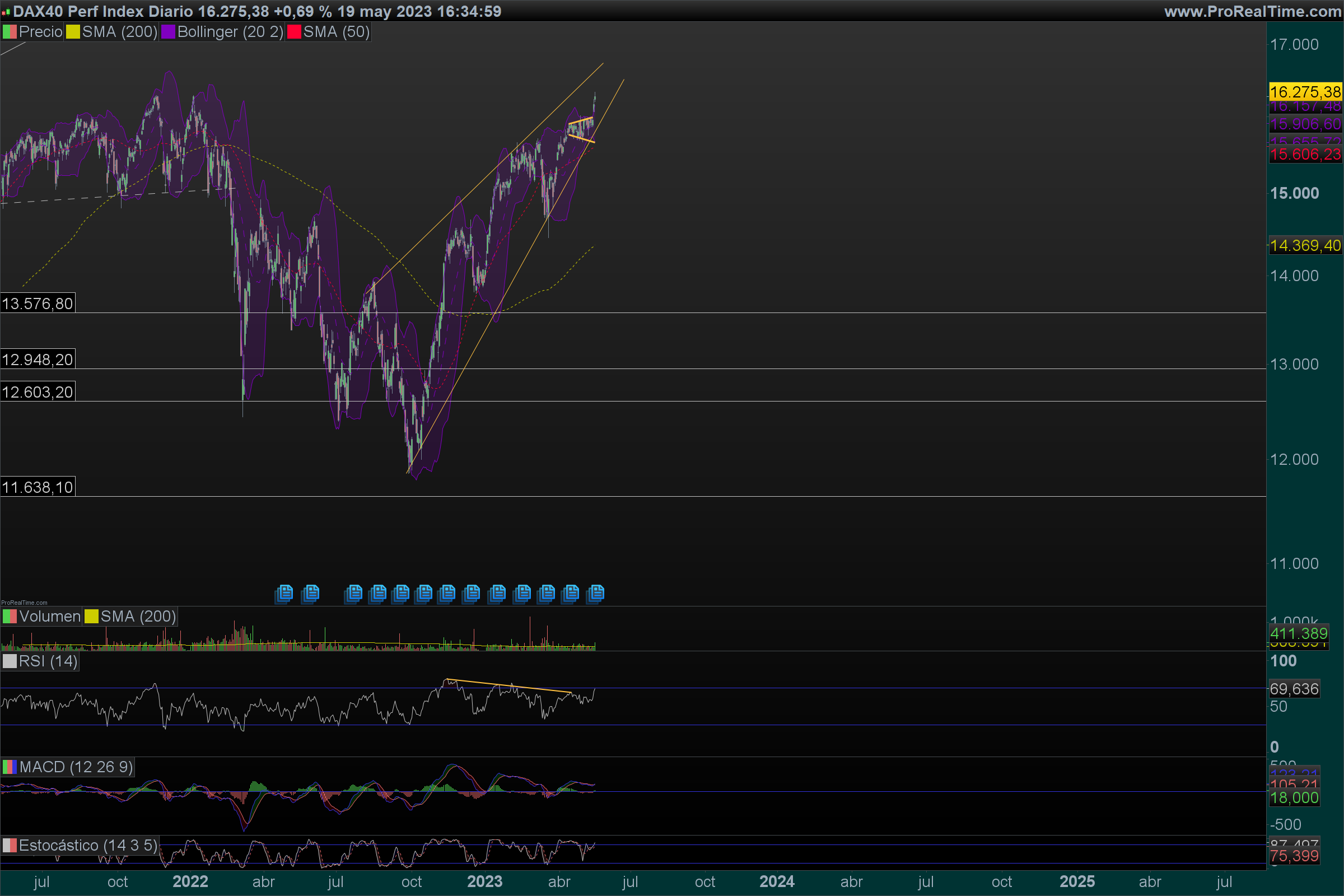1344x896 pixels.
Task: Open second blue news document icon from left
Action: (x=311, y=593)
